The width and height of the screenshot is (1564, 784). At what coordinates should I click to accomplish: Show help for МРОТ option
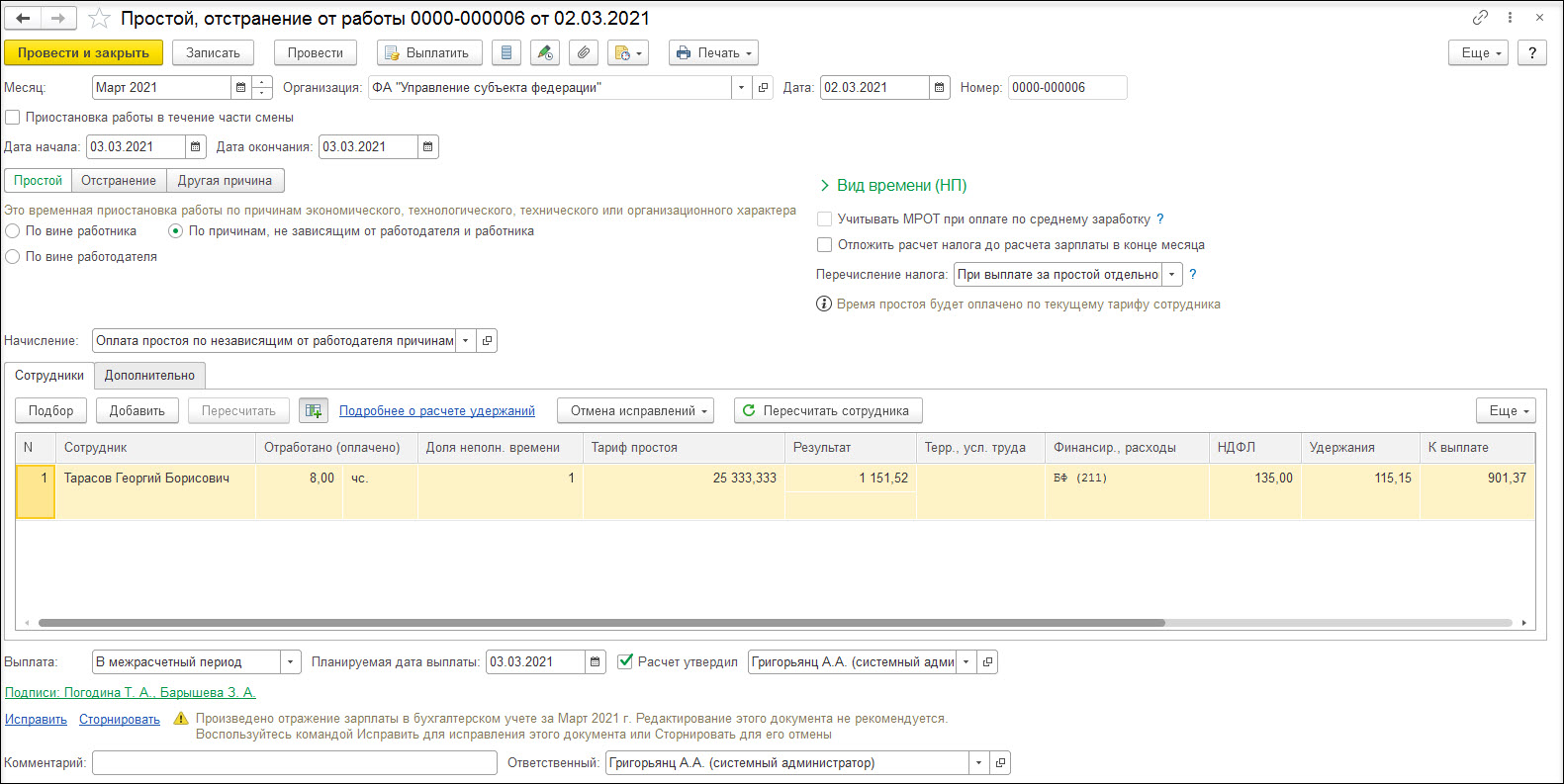tap(1160, 219)
